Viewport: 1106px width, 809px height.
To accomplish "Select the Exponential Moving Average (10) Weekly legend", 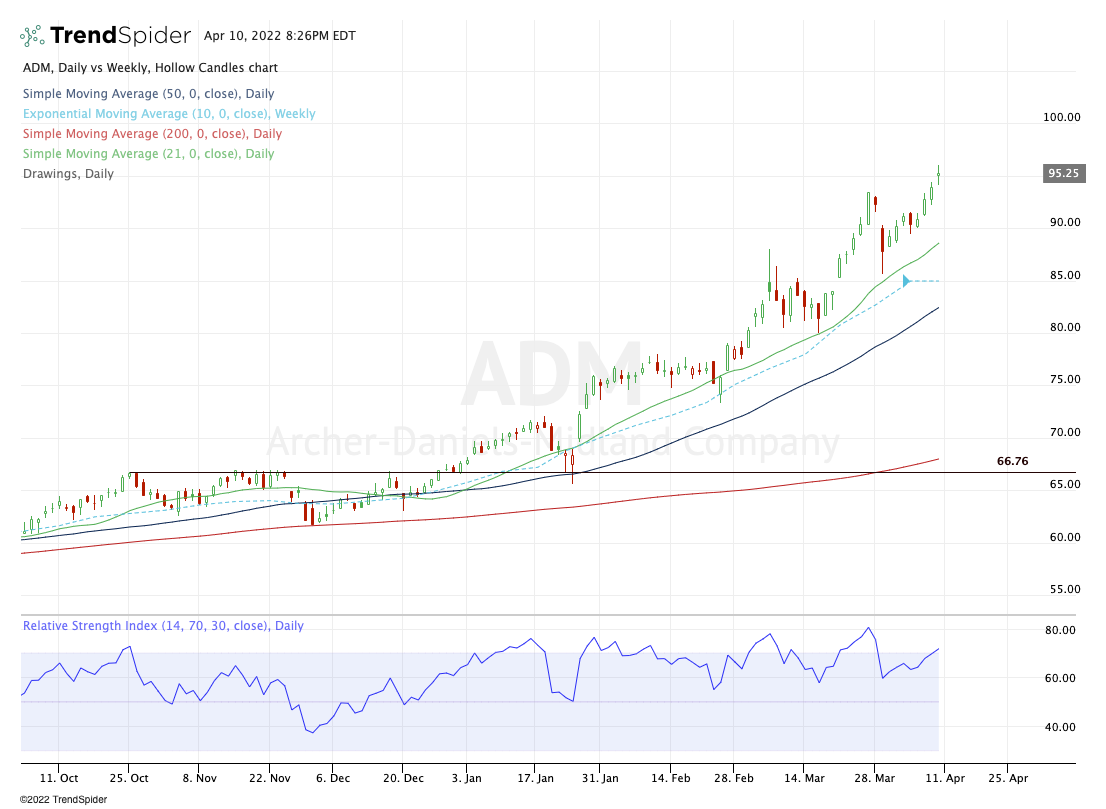I will tap(169, 114).
